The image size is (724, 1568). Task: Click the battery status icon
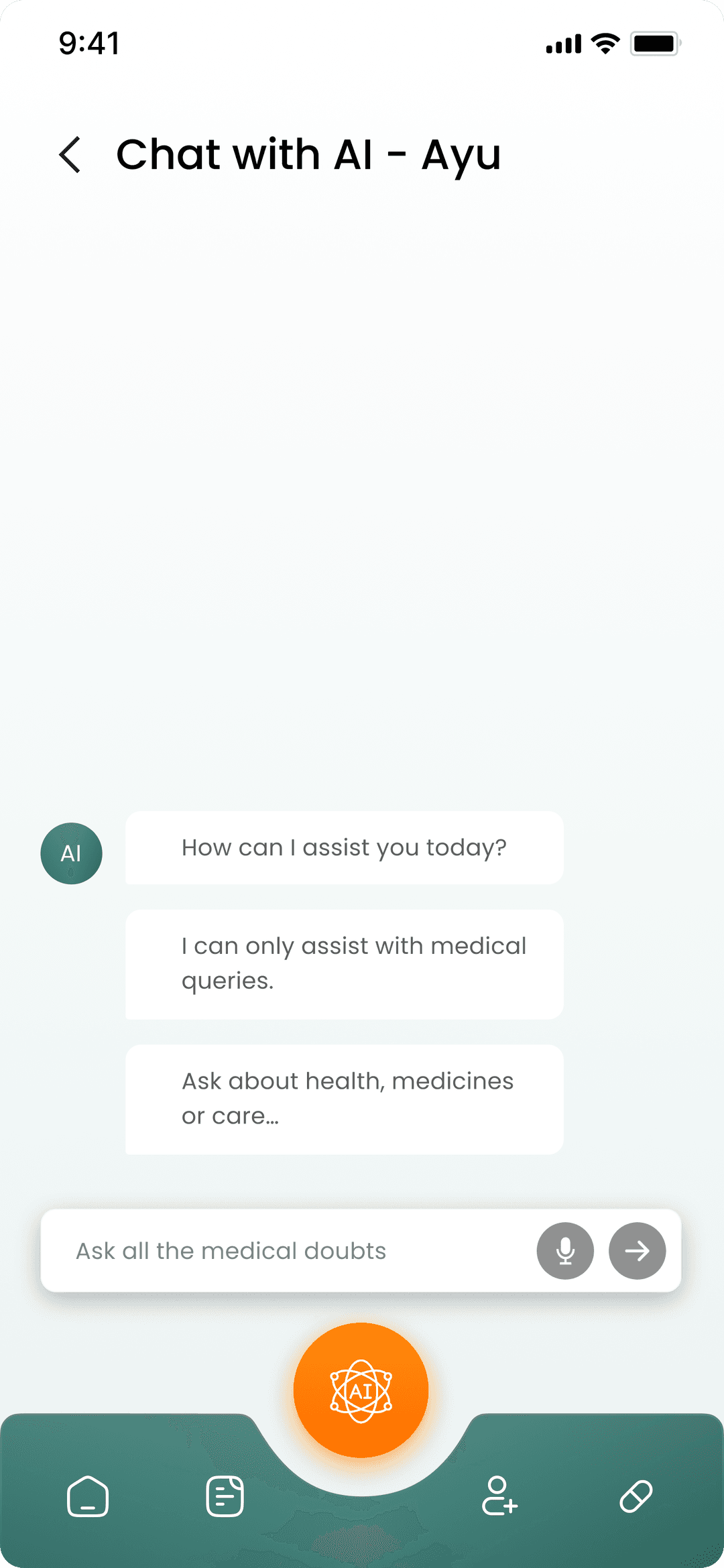655,44
